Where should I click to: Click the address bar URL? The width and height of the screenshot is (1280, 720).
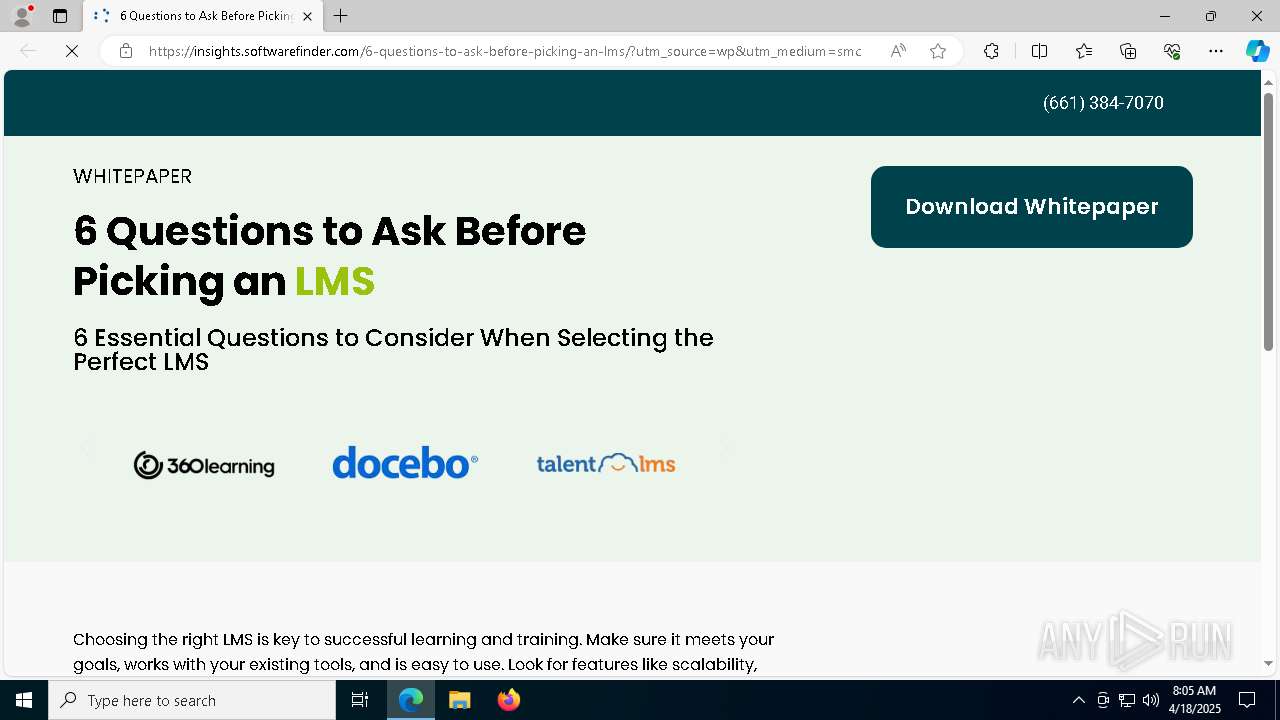pyautogui.click(x=505, y=51)
